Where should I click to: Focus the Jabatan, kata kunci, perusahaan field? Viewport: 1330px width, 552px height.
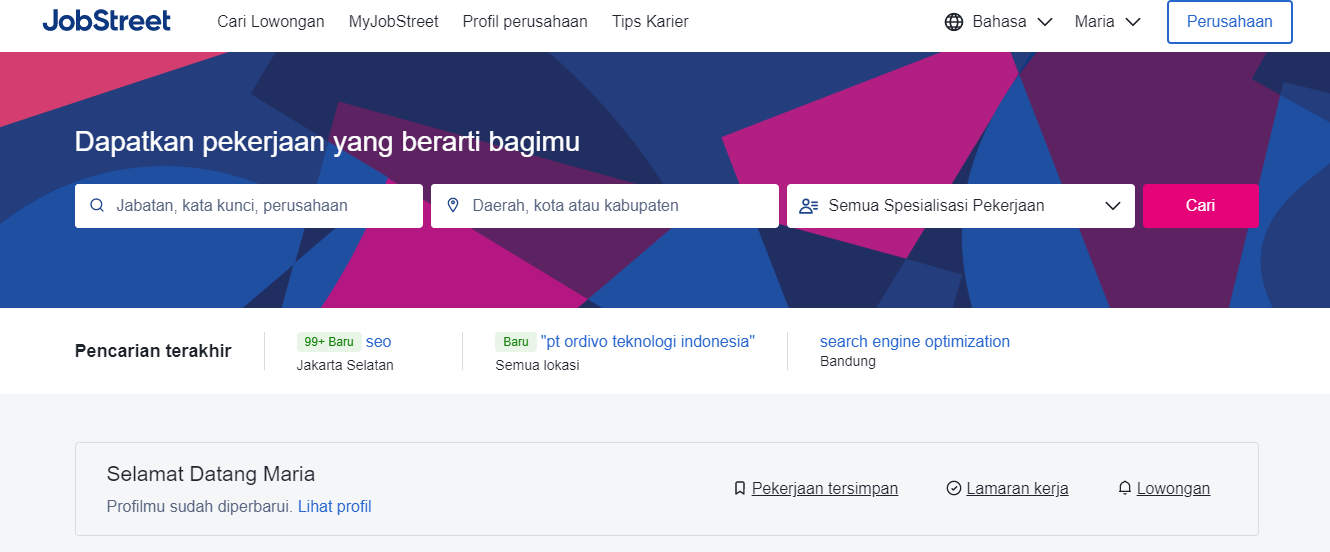click(249, 206)
